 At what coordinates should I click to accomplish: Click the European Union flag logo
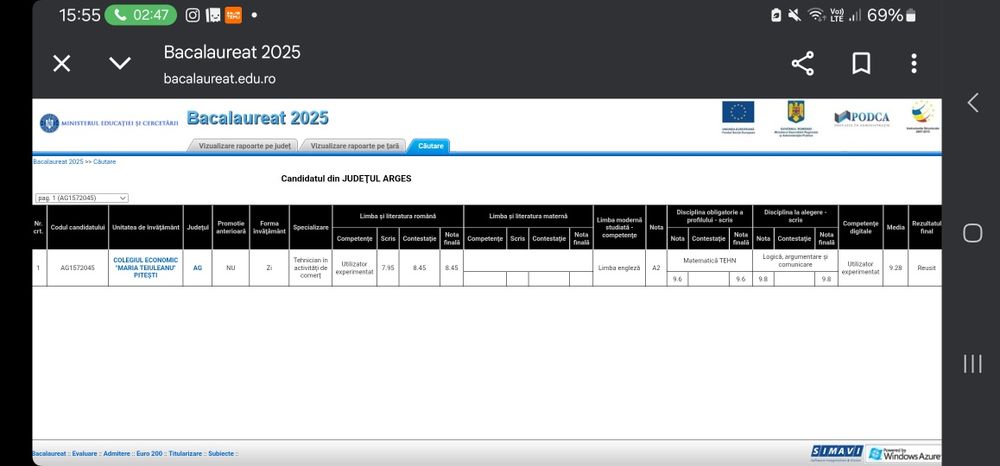738,117
